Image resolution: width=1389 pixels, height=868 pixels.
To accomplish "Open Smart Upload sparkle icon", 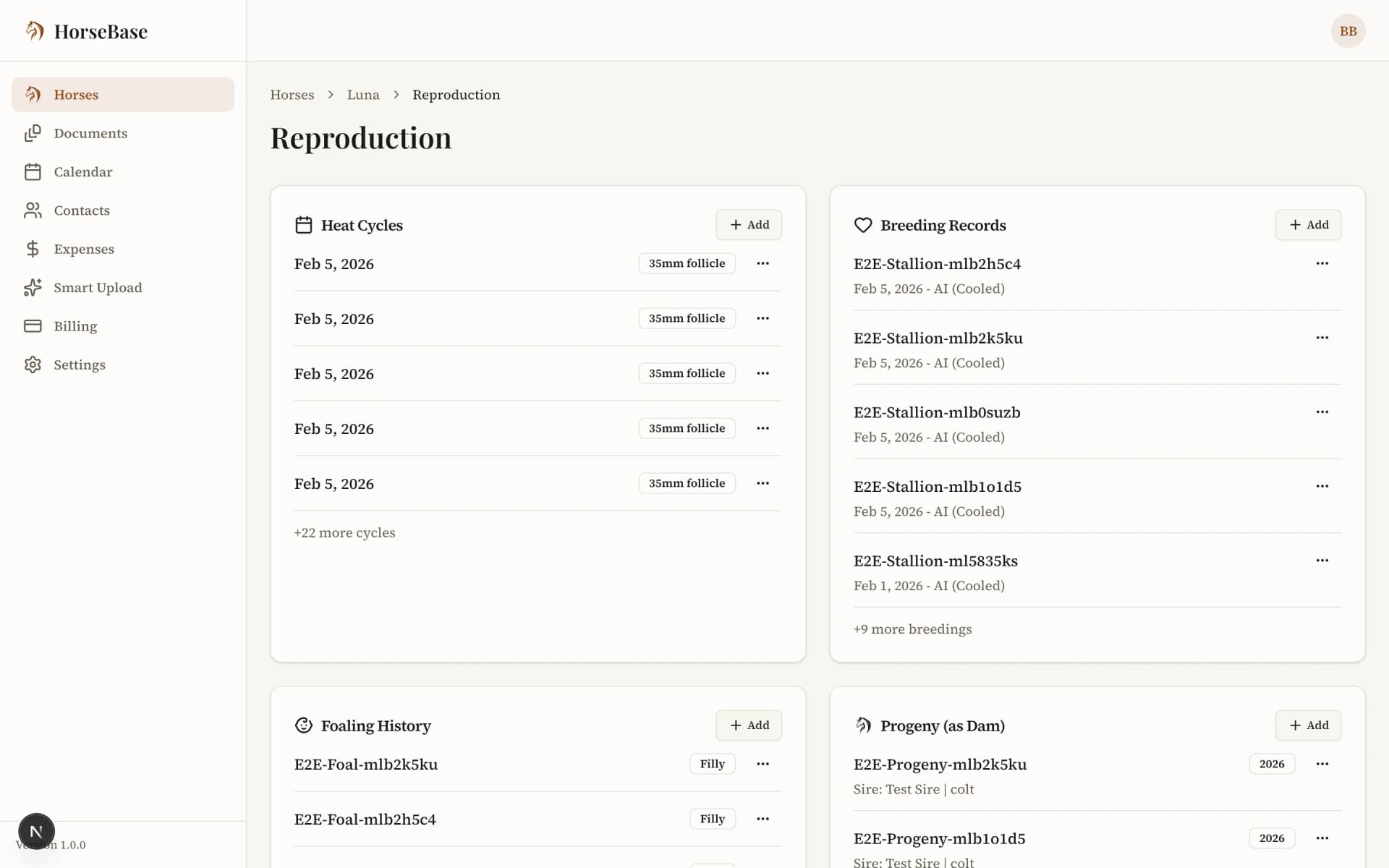I will tap(33, 288).
